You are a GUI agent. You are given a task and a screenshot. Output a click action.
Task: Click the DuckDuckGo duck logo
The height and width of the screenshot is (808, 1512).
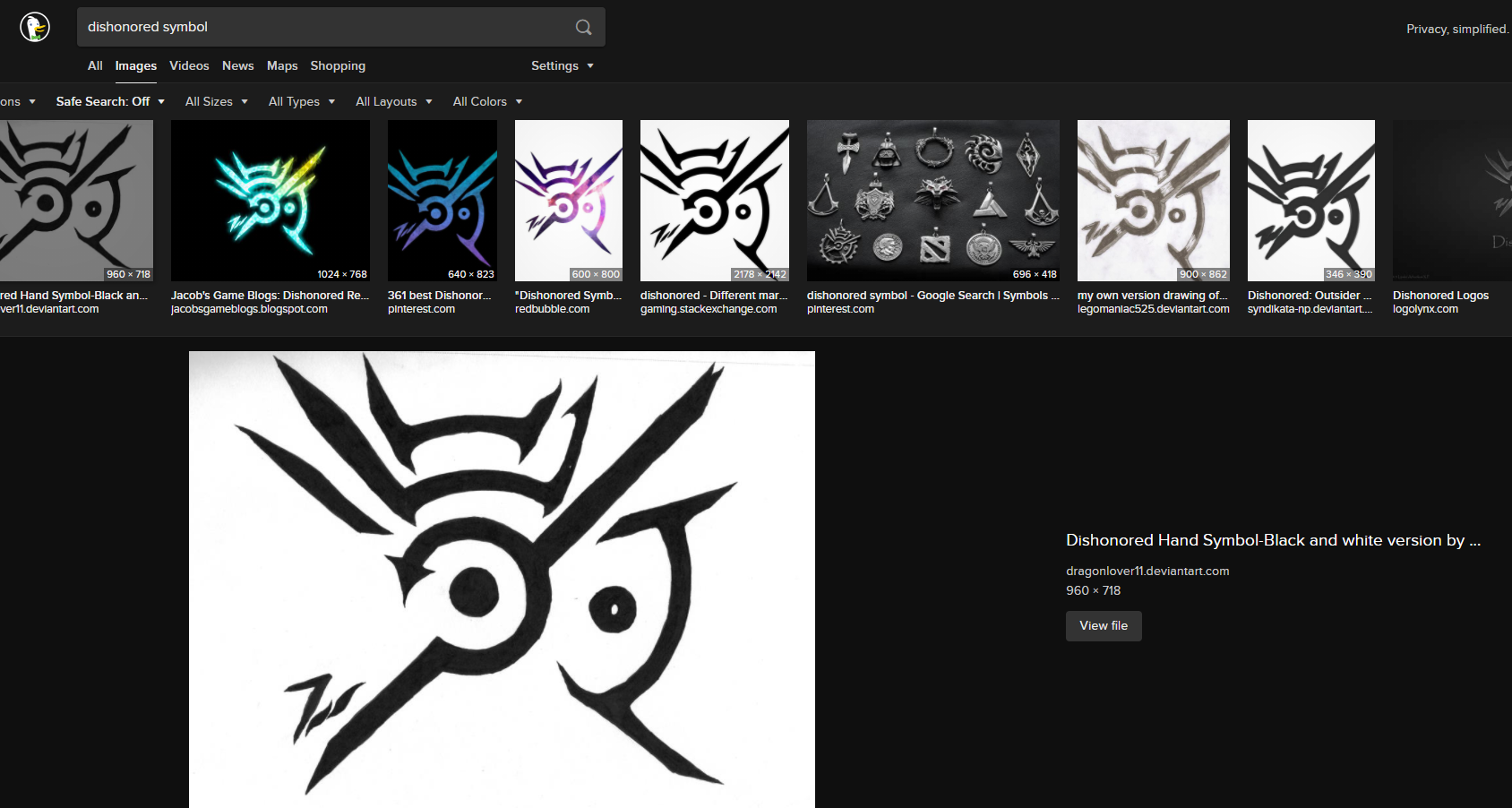coord(35,27)
